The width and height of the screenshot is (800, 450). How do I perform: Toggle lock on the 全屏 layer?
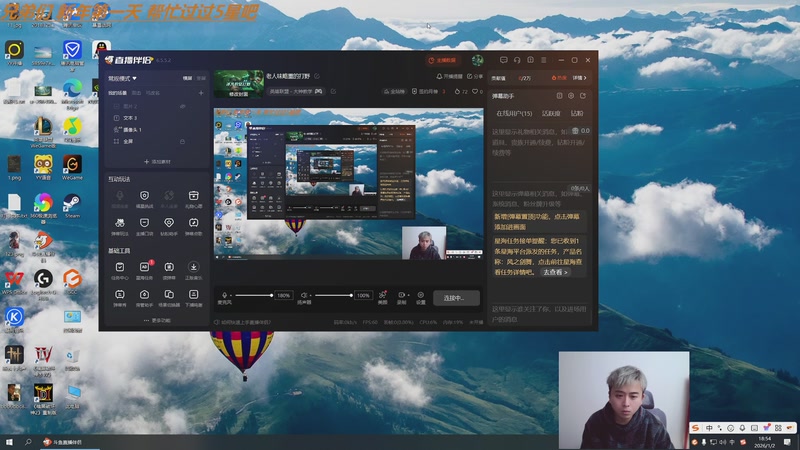point(182,141)
